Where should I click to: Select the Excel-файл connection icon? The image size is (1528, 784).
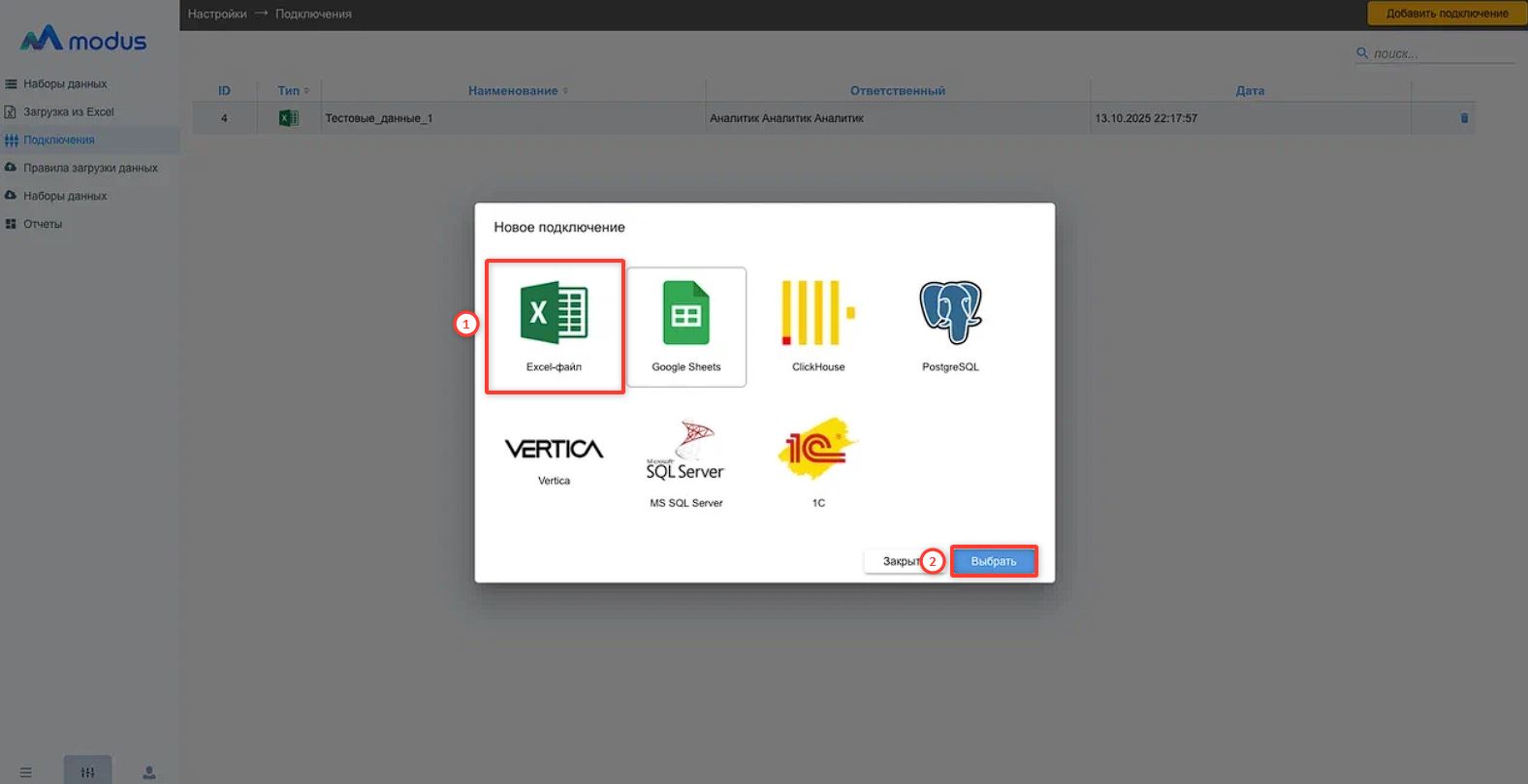point(554,314)
